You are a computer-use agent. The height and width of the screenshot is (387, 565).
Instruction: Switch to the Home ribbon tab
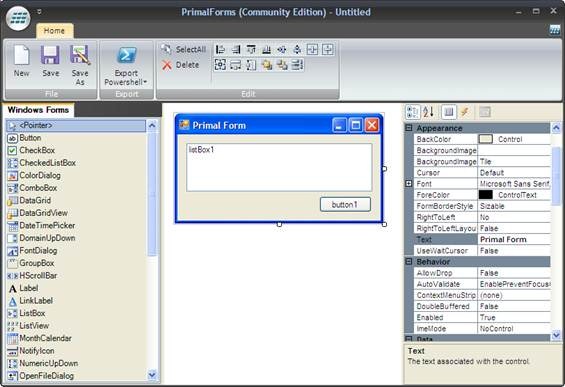pos(54,31)
